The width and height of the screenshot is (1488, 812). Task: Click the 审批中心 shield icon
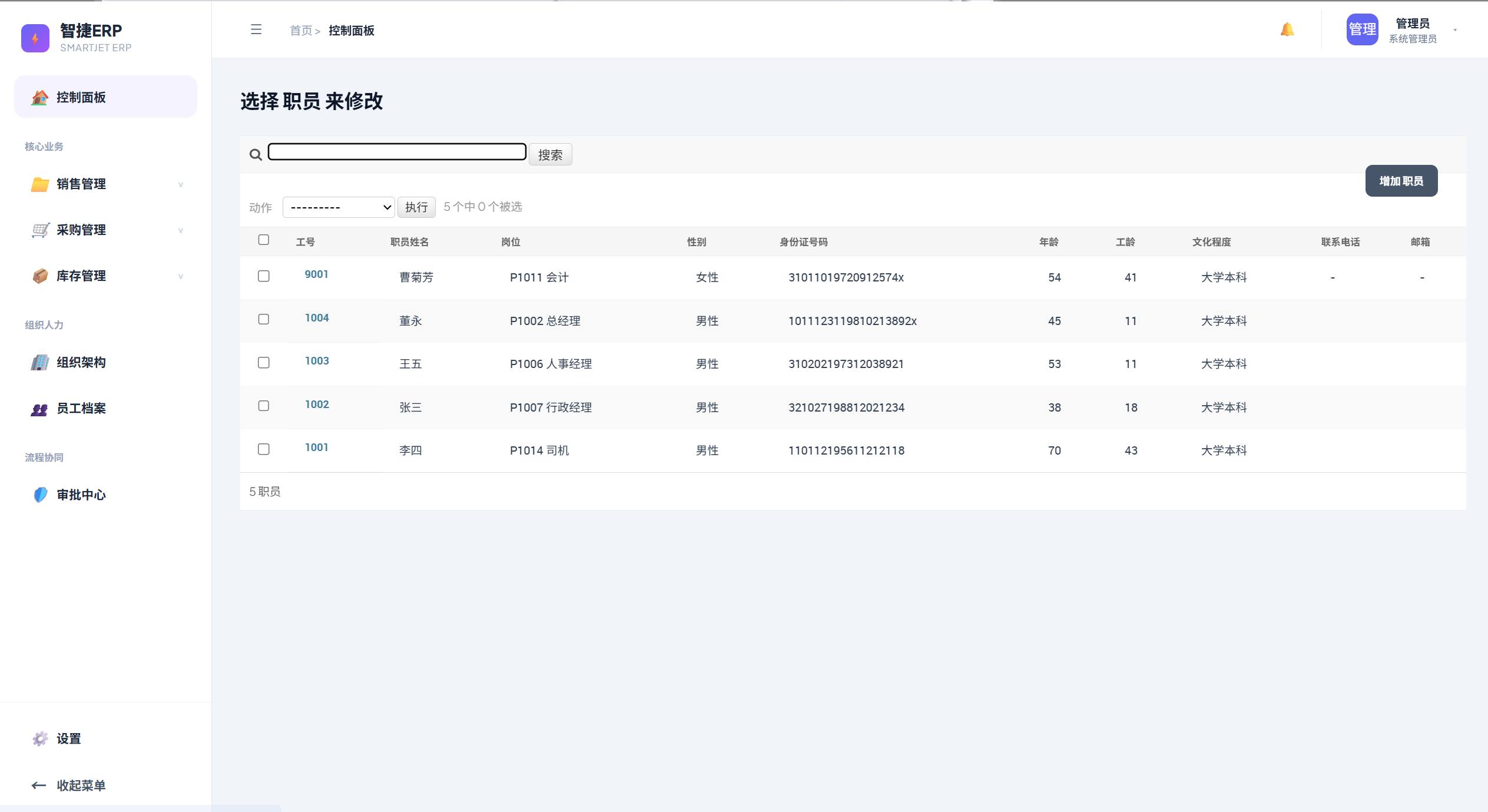(39, 495)
